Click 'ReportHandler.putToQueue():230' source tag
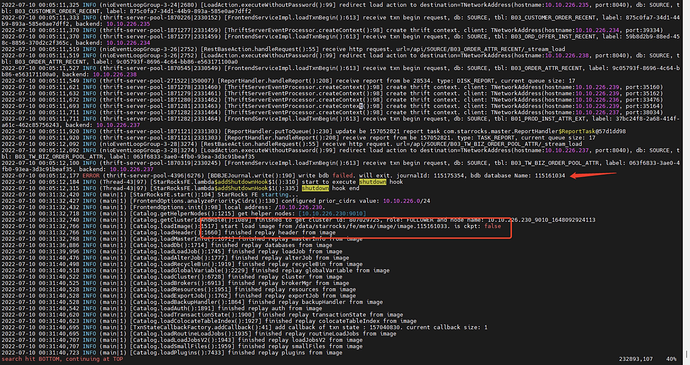The image size is (690, 365). 278,131
